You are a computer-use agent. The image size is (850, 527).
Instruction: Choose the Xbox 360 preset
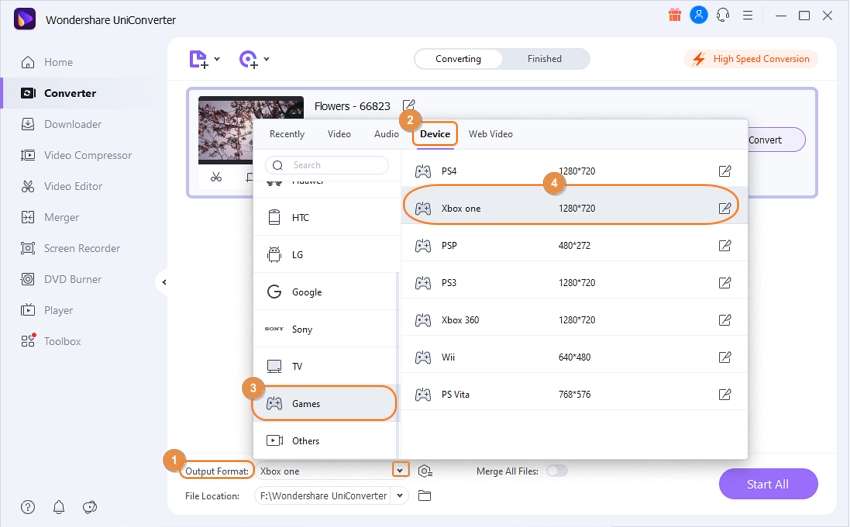pyautogui.click(x=574, y=320)
